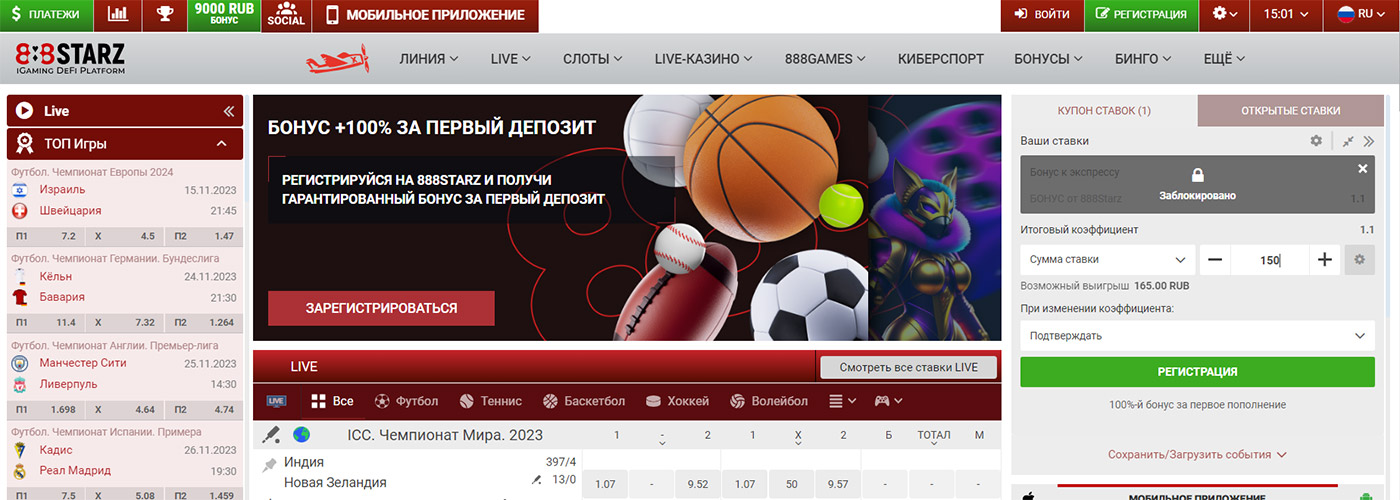Click the globe icon beside ICC. Чемпионат Мира

pos(301,435)
